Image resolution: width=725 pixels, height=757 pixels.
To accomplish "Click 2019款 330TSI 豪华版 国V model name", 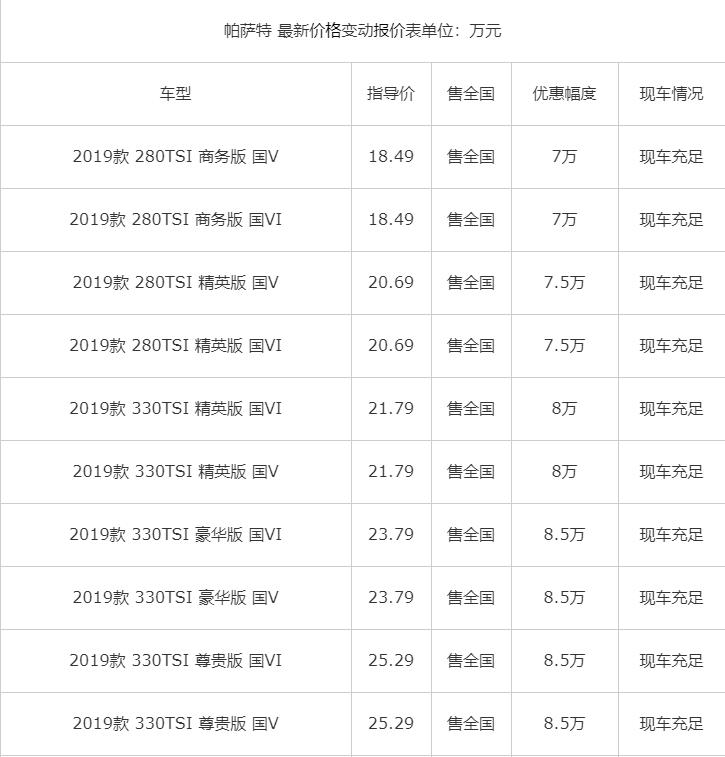I will pos(175,598).
